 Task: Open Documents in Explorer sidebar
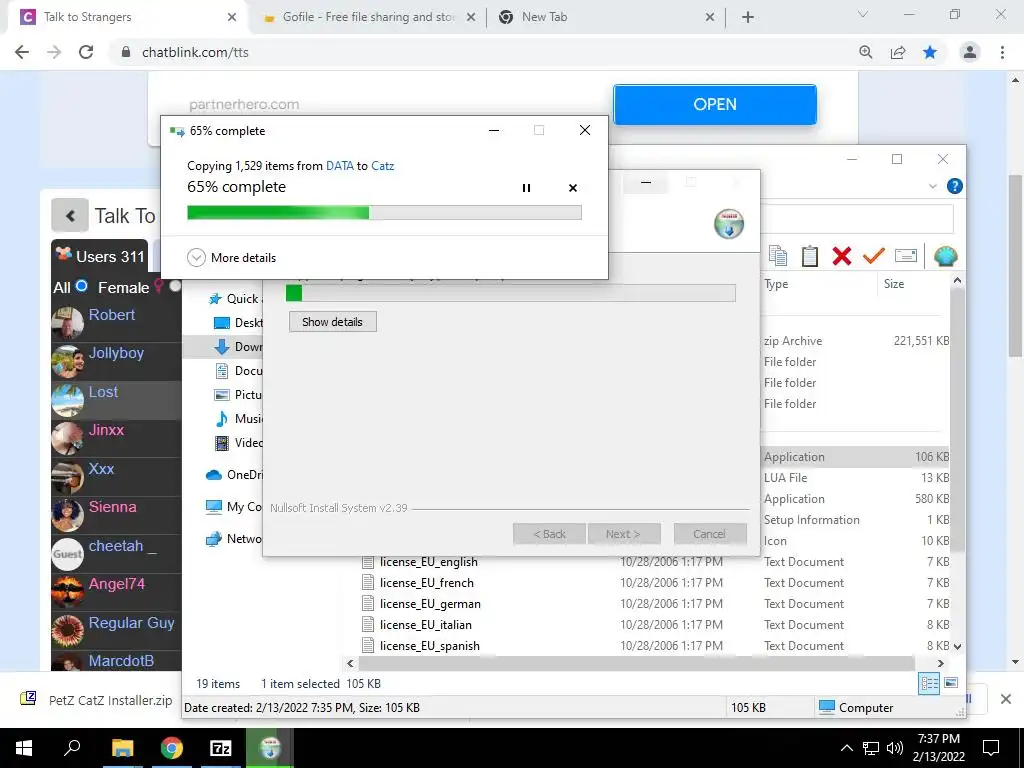[x=238, y=371]
